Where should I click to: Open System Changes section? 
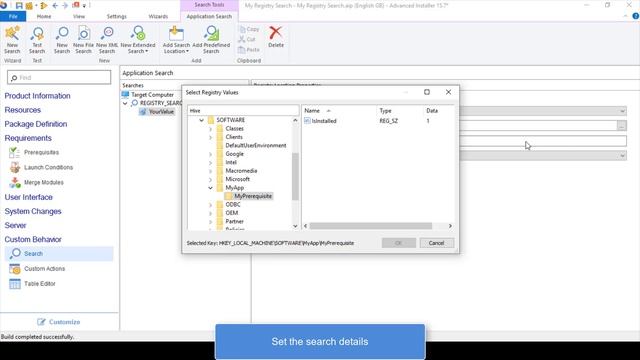[33, 211]
